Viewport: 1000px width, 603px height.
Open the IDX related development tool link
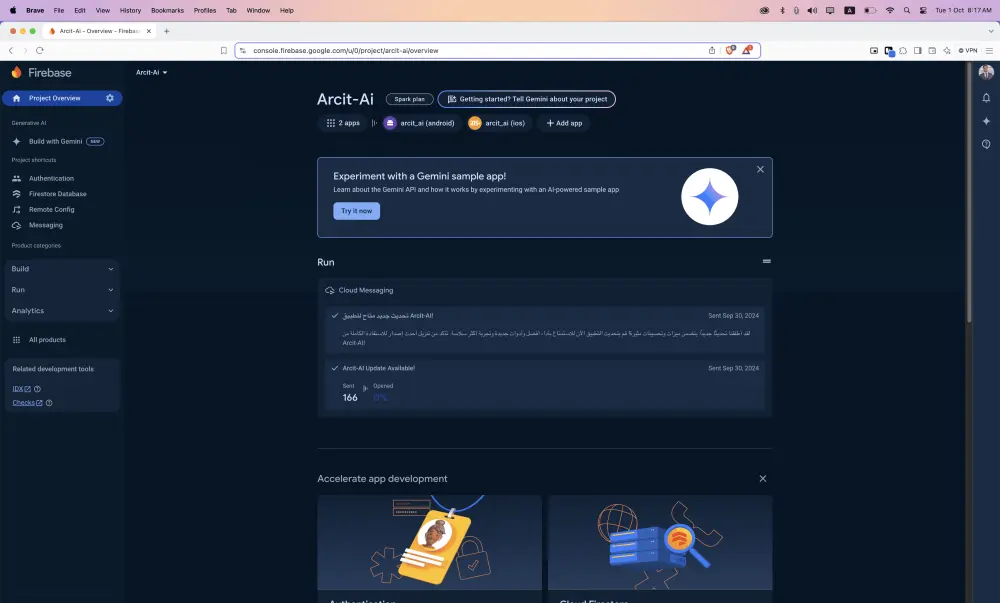click(17, 388)
